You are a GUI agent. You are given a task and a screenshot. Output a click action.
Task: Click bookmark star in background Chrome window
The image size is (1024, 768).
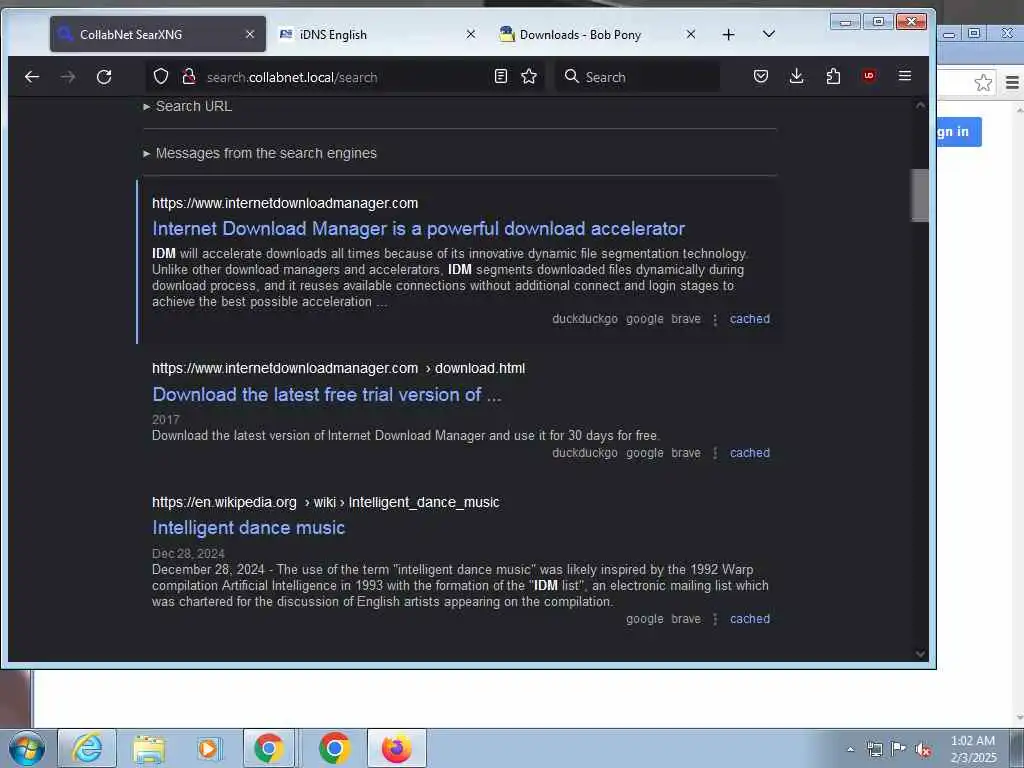pyautogui.click(x=983, y=83)
